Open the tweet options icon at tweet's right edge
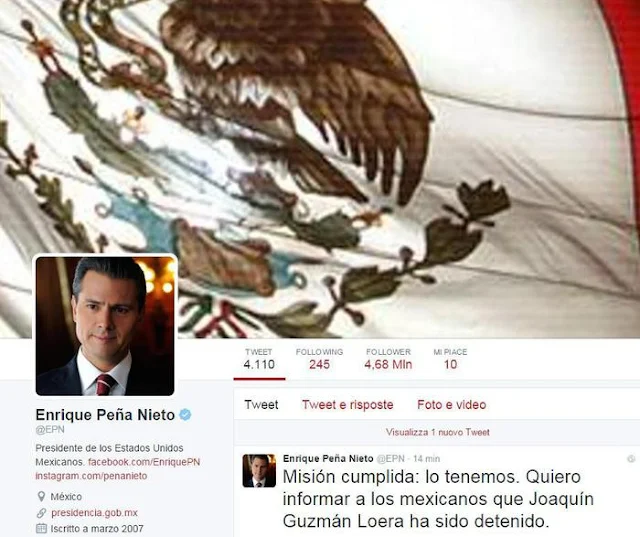640x537 pixels. click(x=631, y=459)
